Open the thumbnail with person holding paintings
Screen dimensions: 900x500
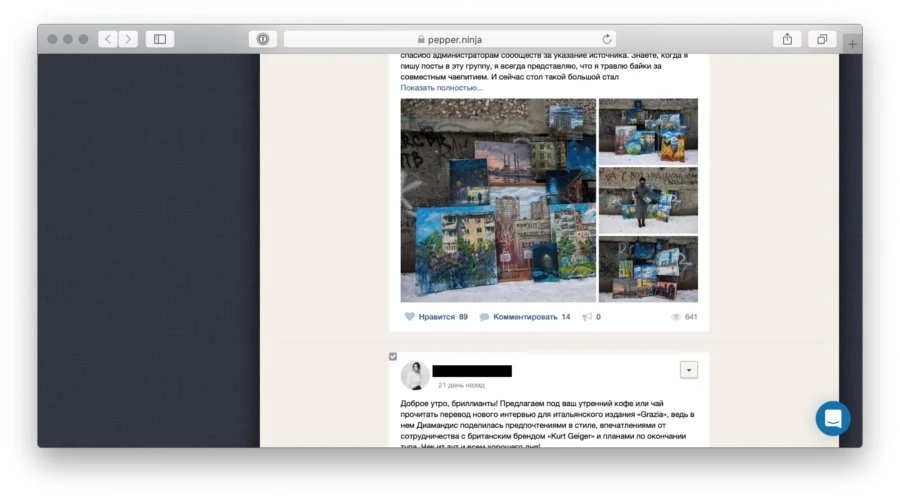click(x=649, y=200)
